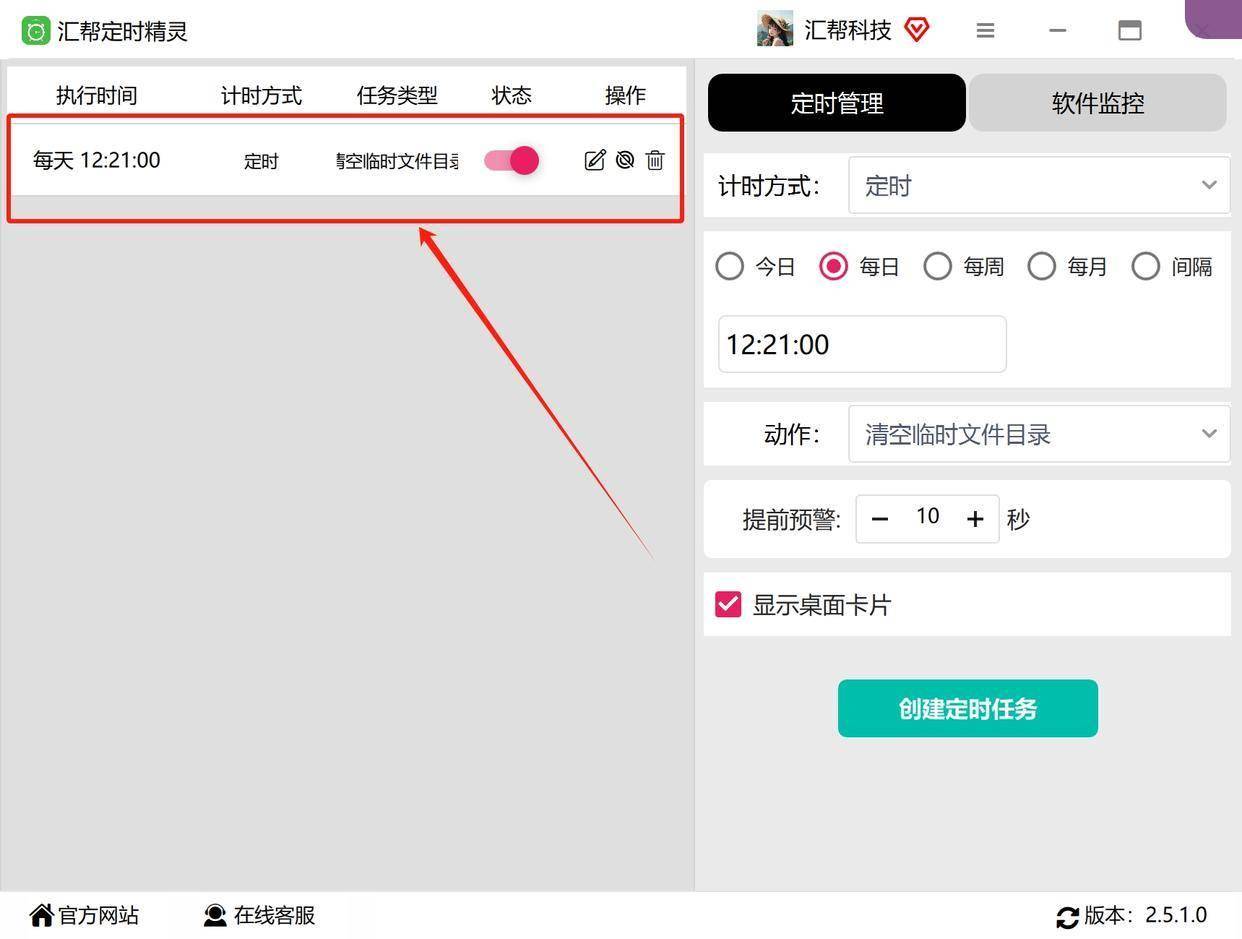Click the alarm clock app logo

point(36,30)
